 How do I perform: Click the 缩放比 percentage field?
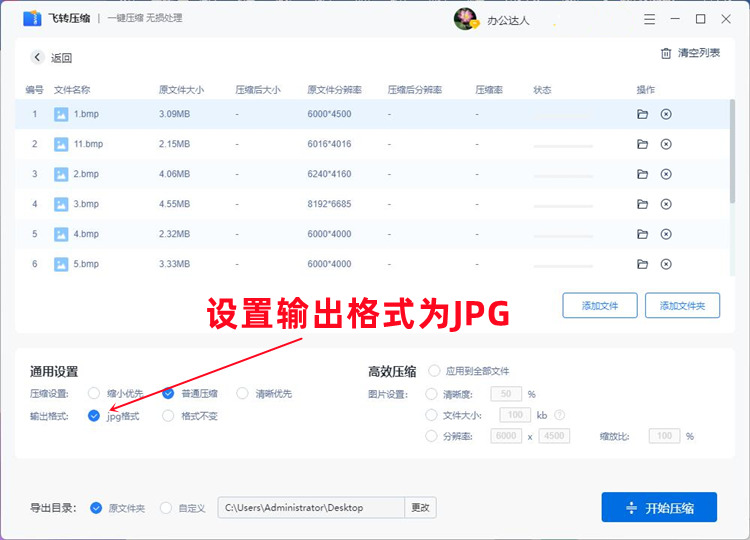(x=664, y=436)
